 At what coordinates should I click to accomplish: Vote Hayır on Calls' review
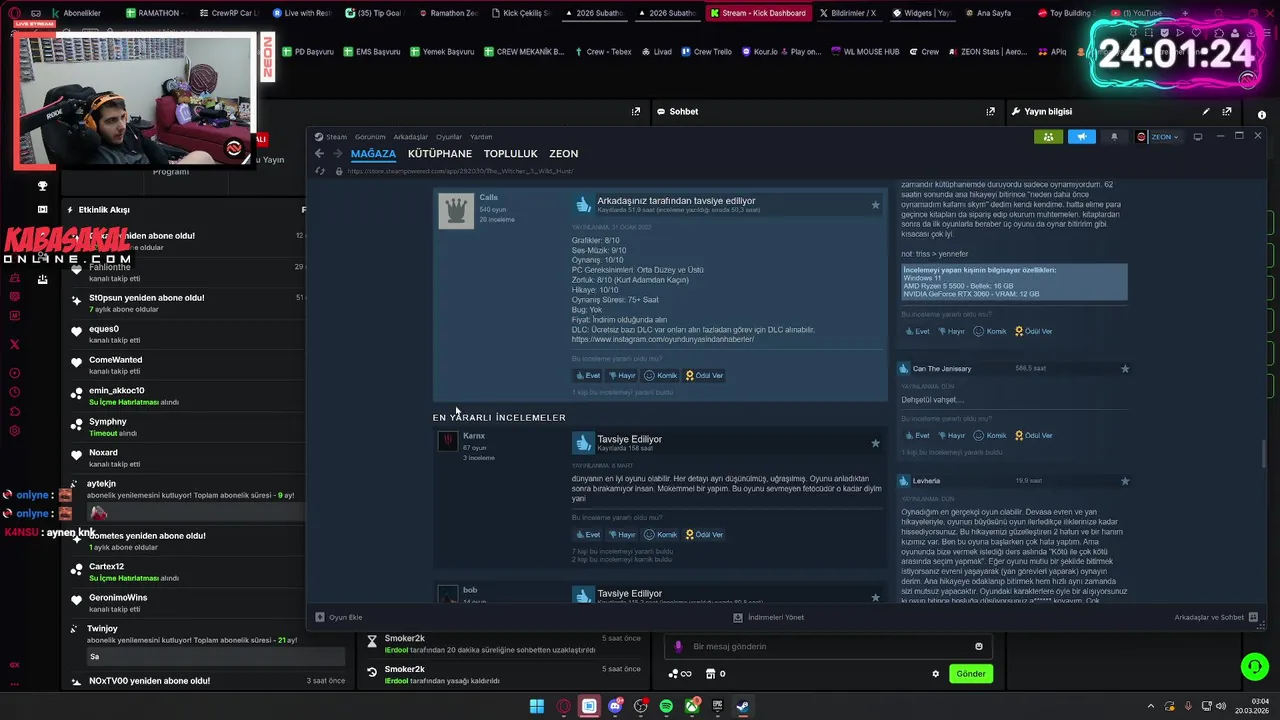[x=621, y=376]
